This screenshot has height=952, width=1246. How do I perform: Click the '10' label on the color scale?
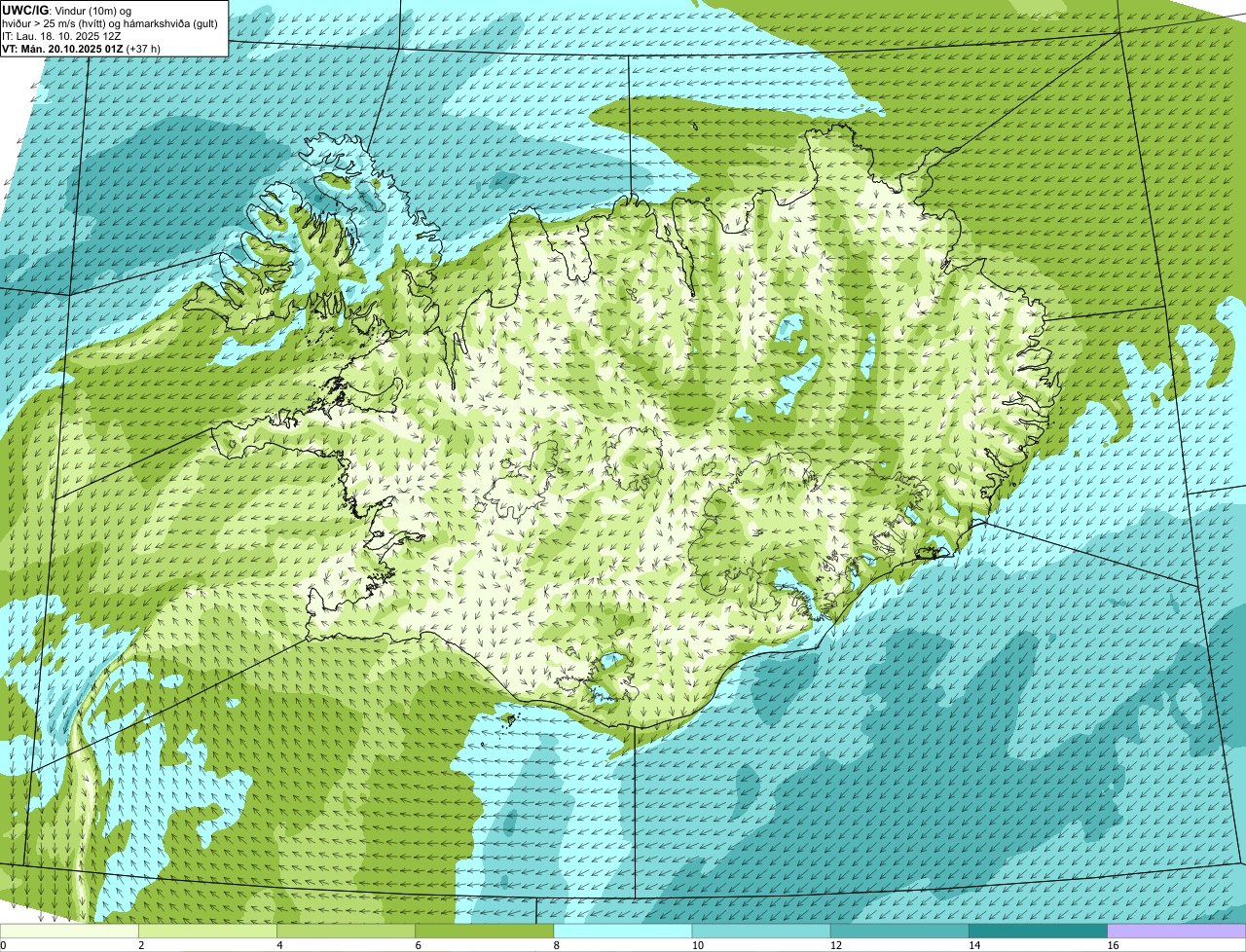tap(698, 945)
